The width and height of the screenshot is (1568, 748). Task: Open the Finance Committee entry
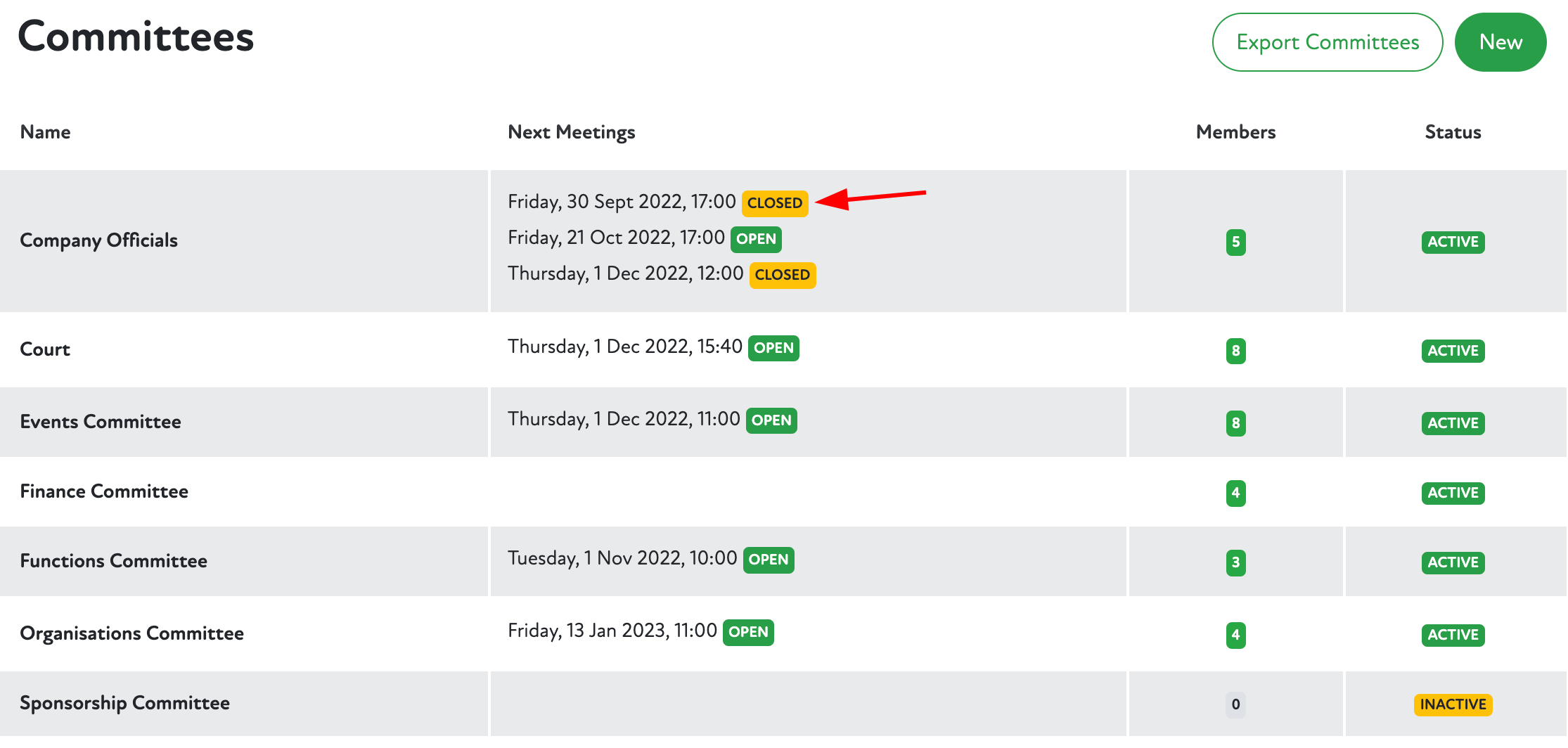pos(104,491)
